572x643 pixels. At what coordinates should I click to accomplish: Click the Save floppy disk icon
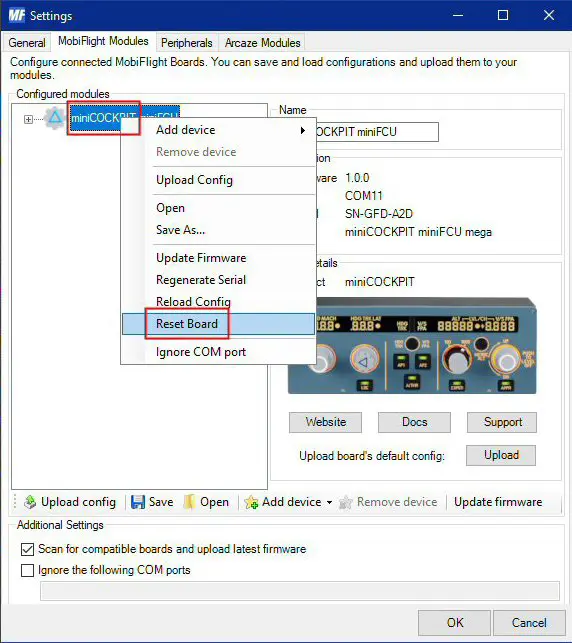[138, 502]
